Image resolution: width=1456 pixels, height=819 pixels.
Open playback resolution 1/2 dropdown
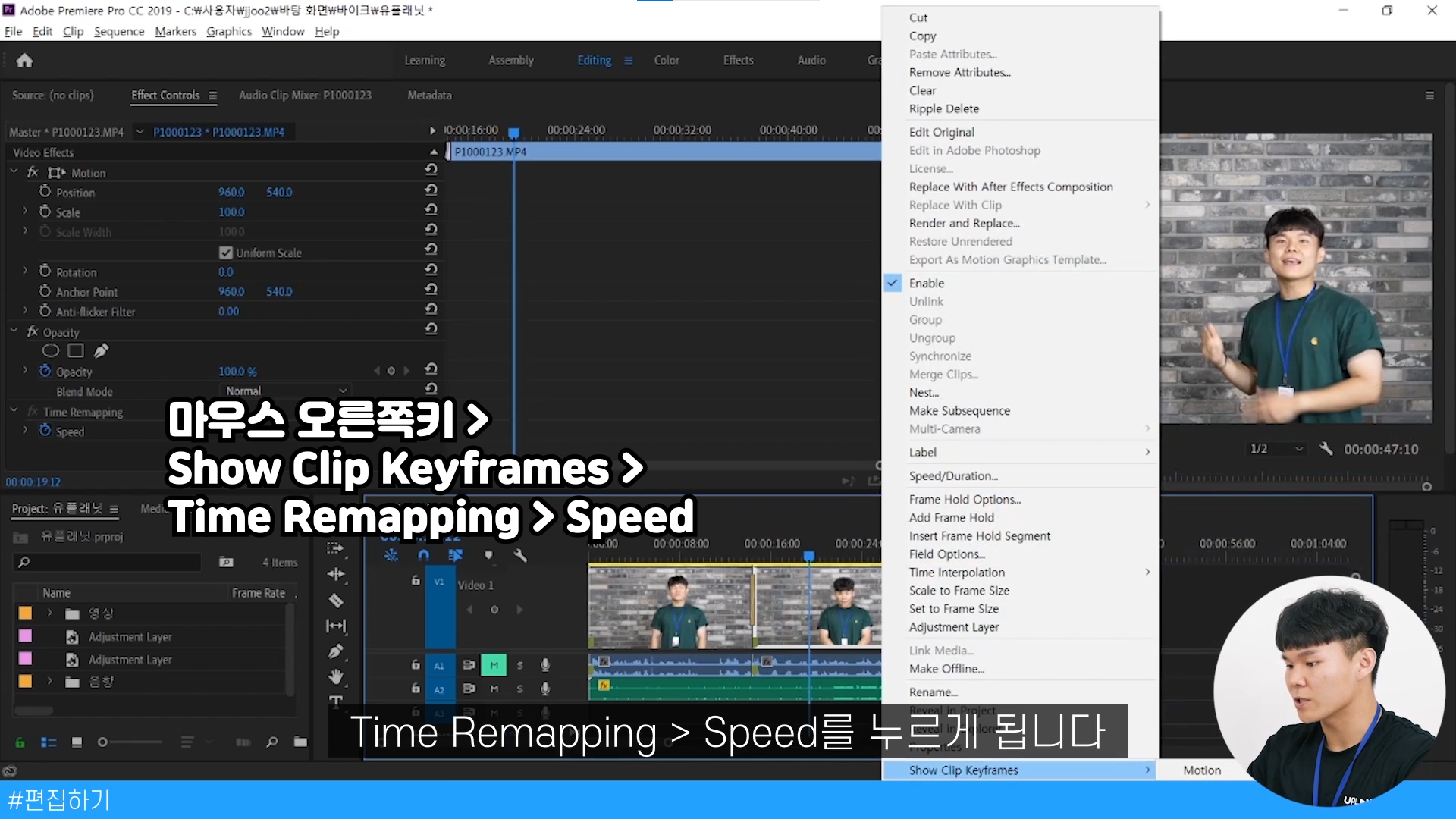tap(1276, 449)
